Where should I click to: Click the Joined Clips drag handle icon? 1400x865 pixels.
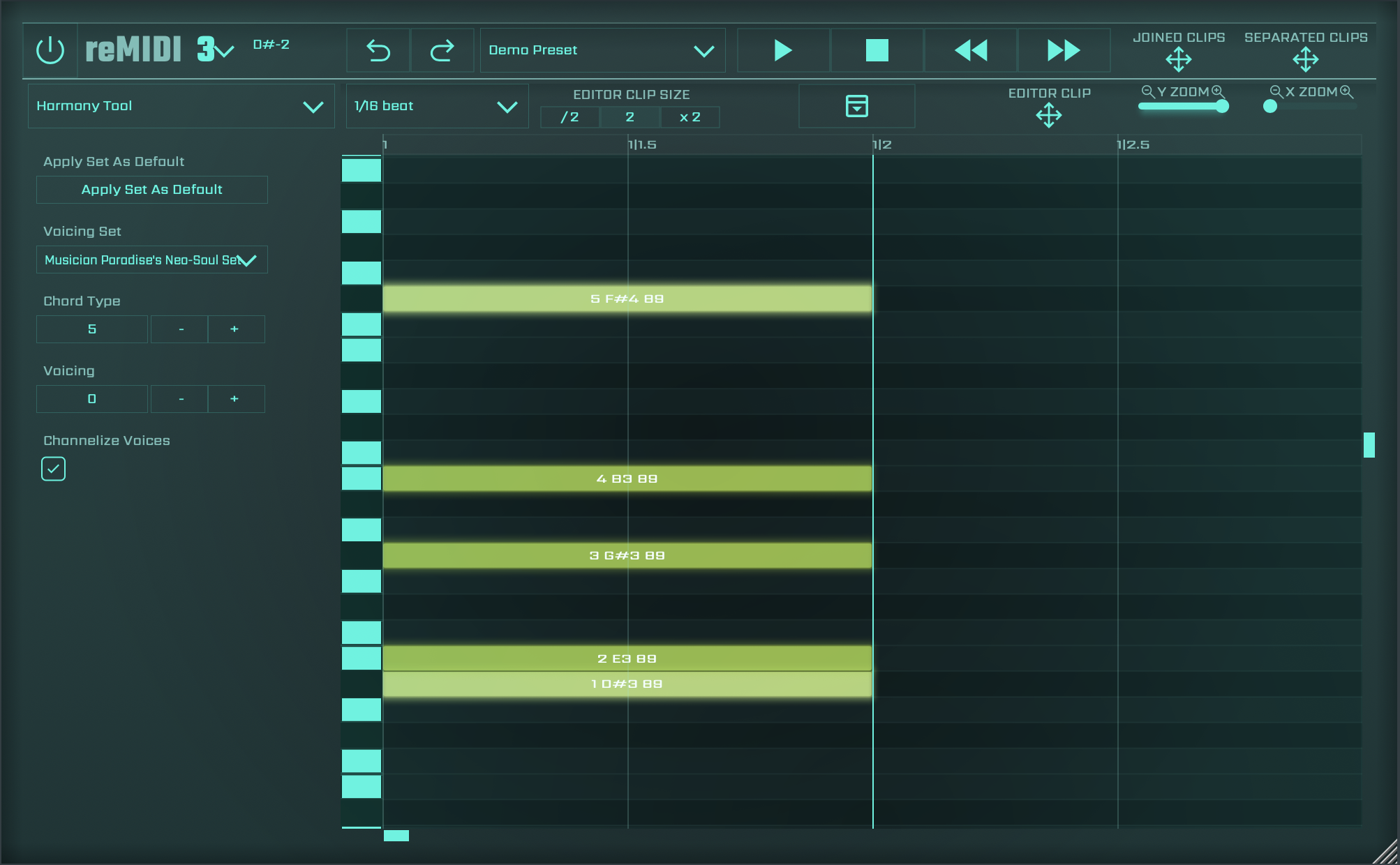[1178, 60]
